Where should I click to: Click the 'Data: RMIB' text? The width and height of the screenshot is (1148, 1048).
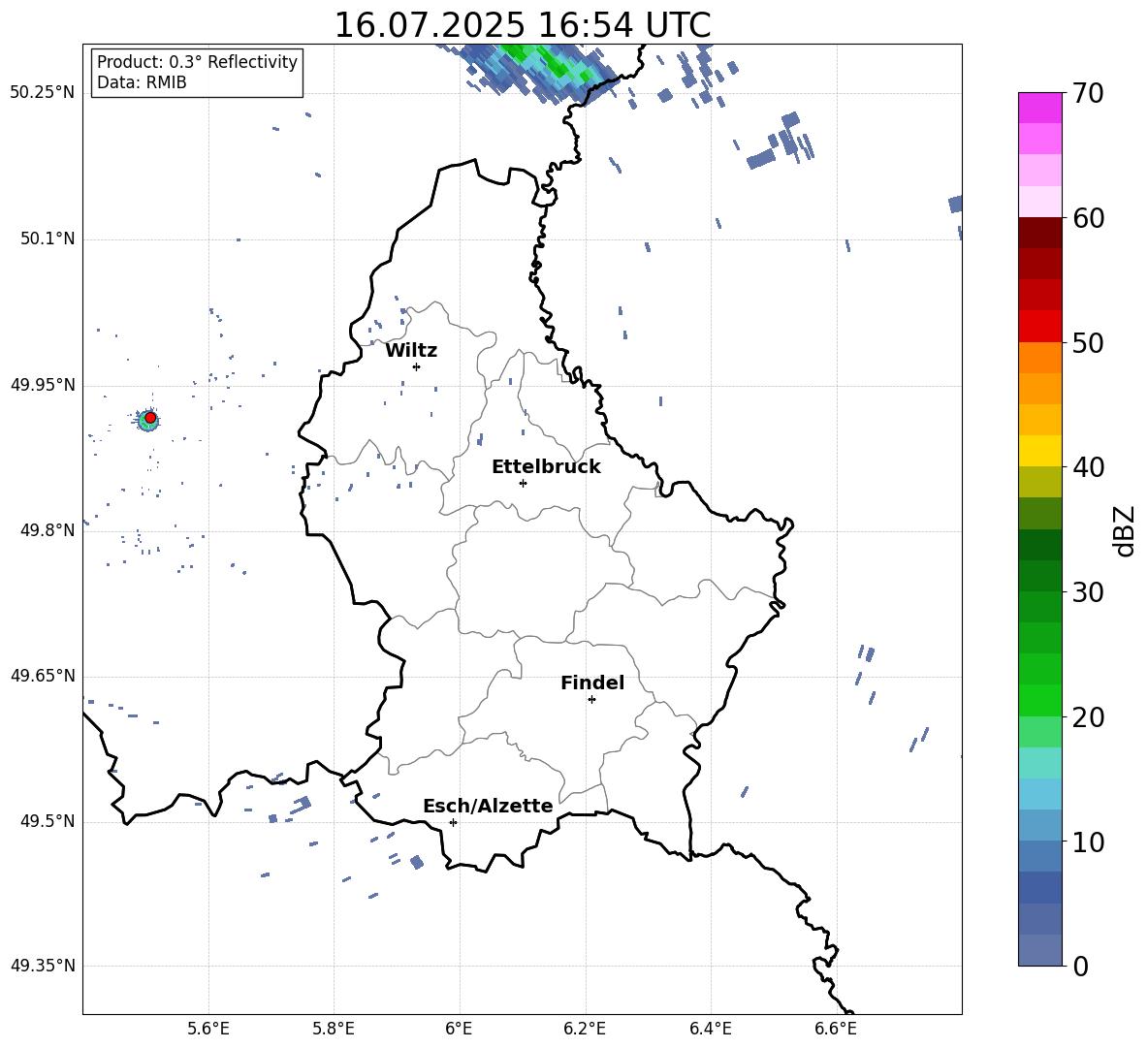coord(142,82)
